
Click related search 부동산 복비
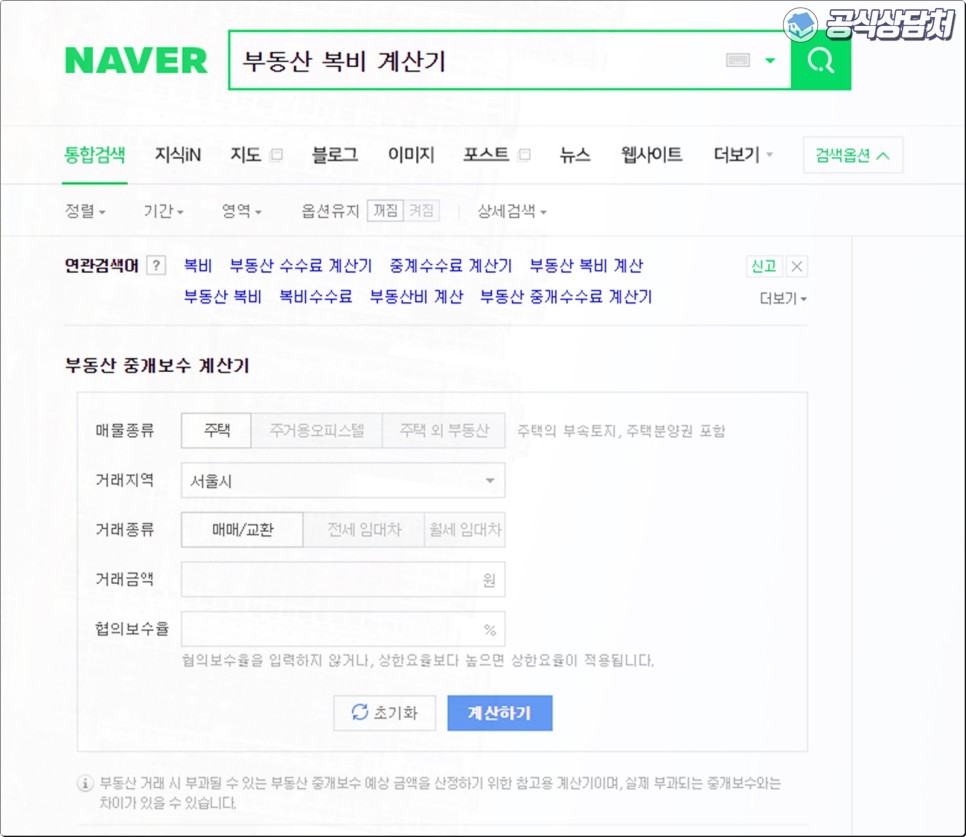click(x=222, y=296)
